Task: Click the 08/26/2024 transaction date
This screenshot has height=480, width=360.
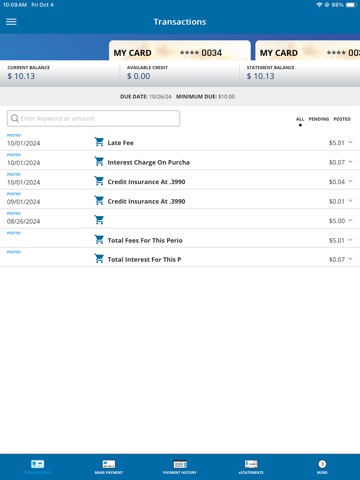Action: (23, 221)
